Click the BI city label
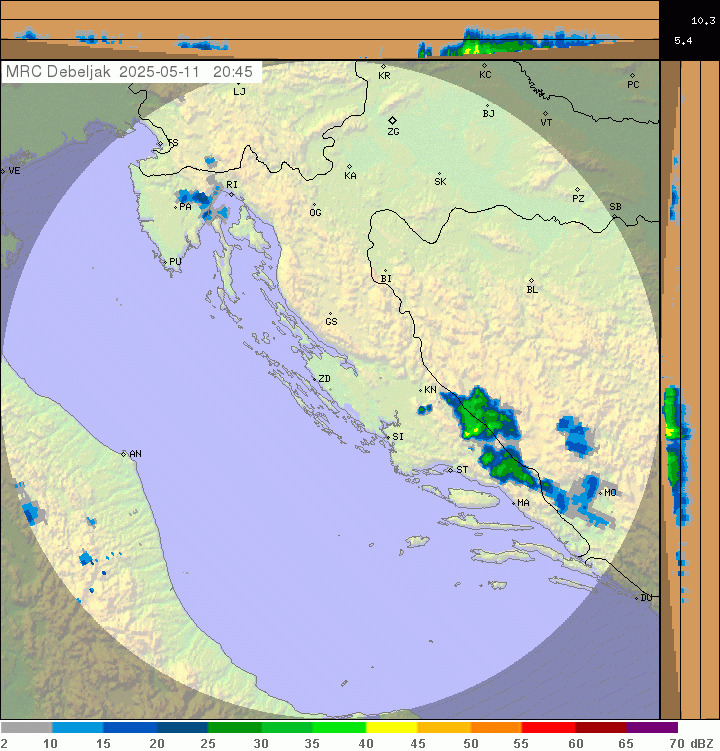Viewport: 720px width, 751px height. [x=386, y=278]
